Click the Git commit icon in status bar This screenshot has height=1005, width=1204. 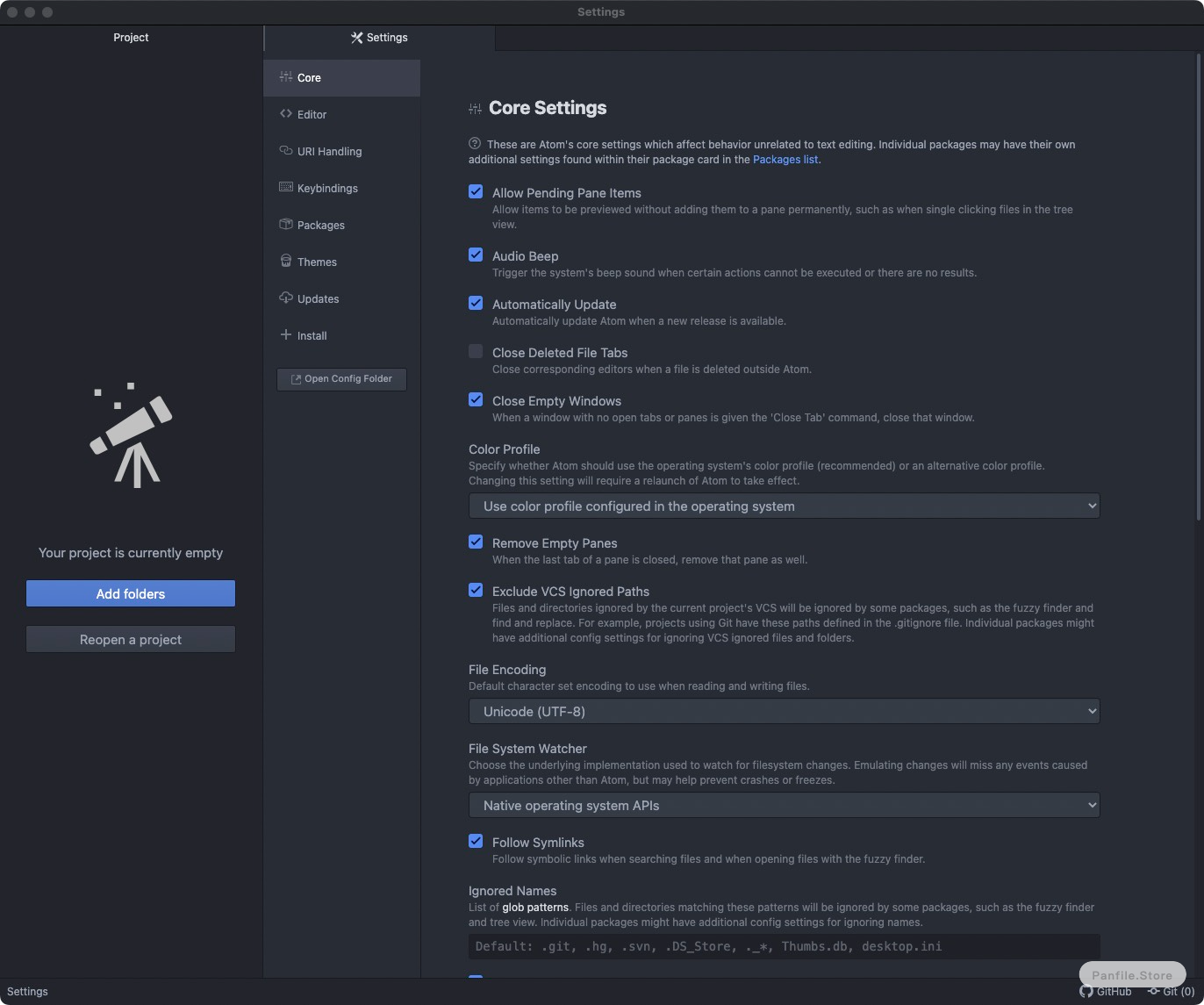click(x=1153, y=991)
